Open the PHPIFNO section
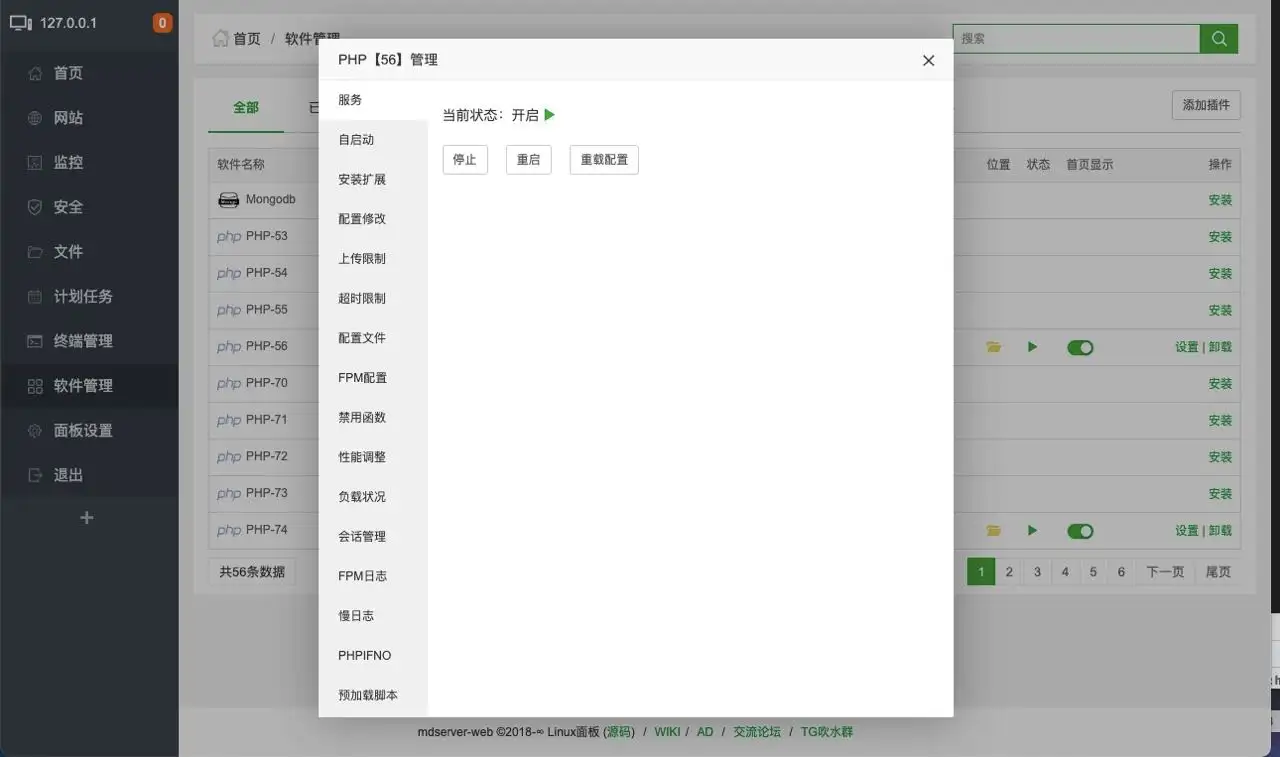1280x757 pixels. [x=373, y=655]
